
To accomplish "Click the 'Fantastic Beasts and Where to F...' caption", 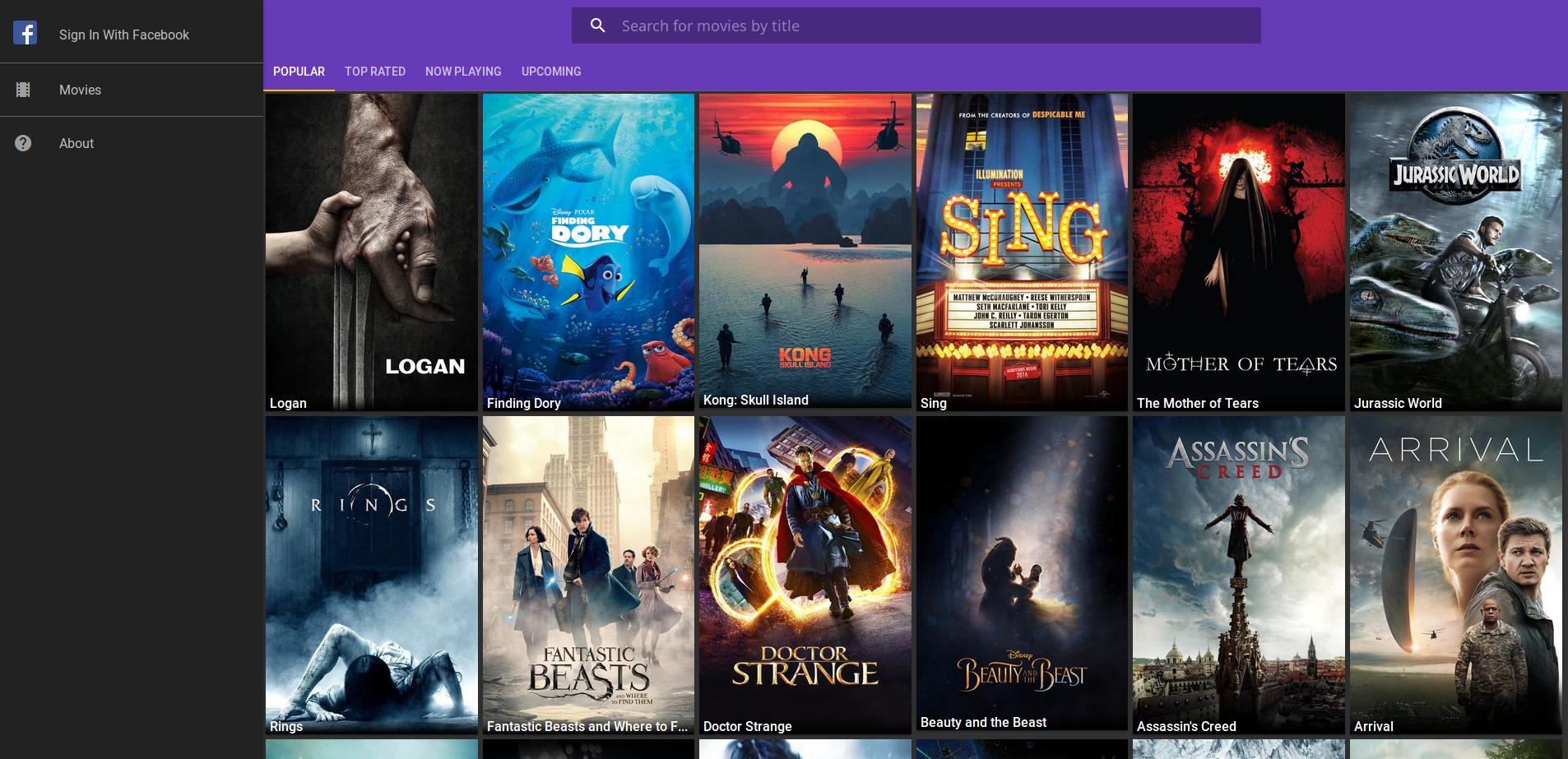I will tap(587, 726).
